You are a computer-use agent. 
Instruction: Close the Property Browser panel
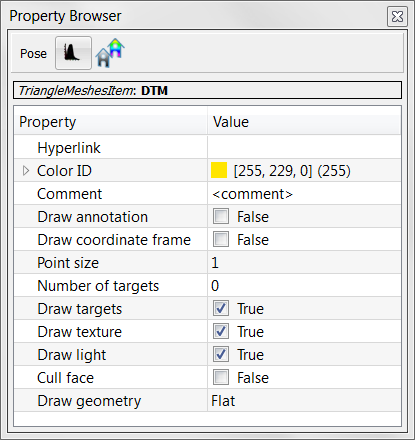coord(397,16)
